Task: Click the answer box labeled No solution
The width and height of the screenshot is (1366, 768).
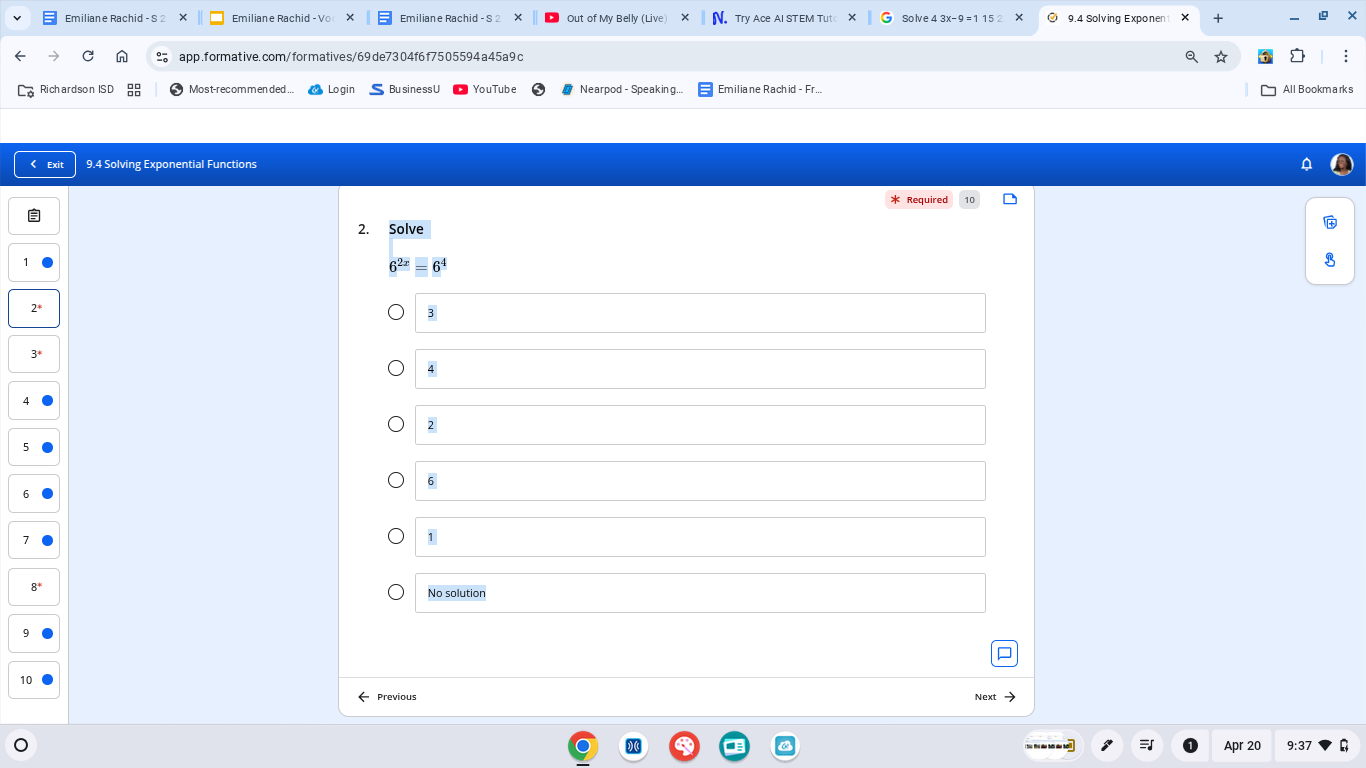Action: pyautogui.click(x=700, y=593)
